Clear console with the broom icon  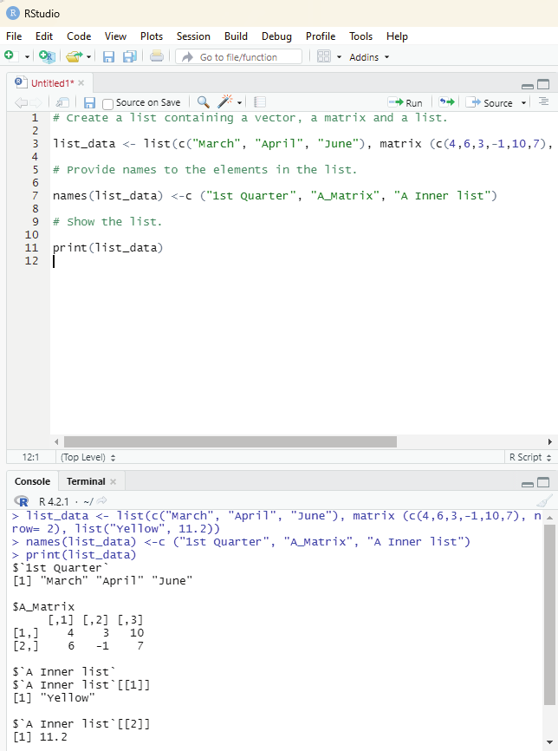tap(544, 501)
